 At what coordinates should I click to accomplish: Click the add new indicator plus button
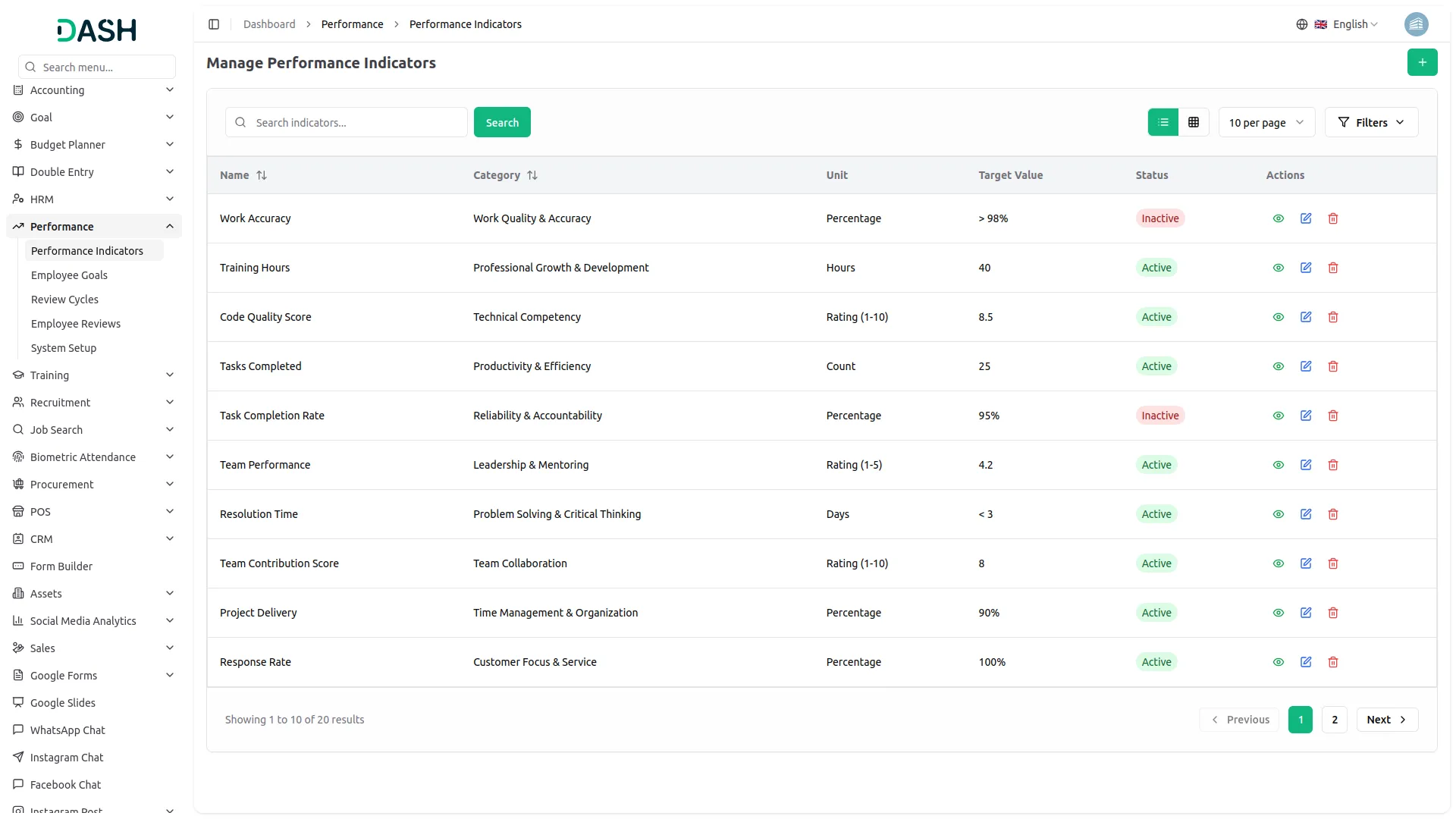pos(1422,62)
